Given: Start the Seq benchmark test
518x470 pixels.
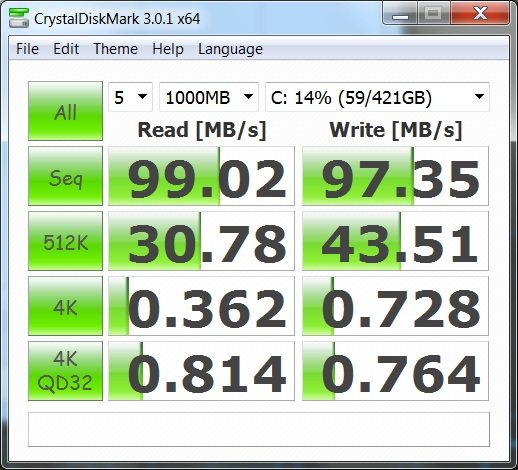Looking at the screenshot, I should [65, 176].
